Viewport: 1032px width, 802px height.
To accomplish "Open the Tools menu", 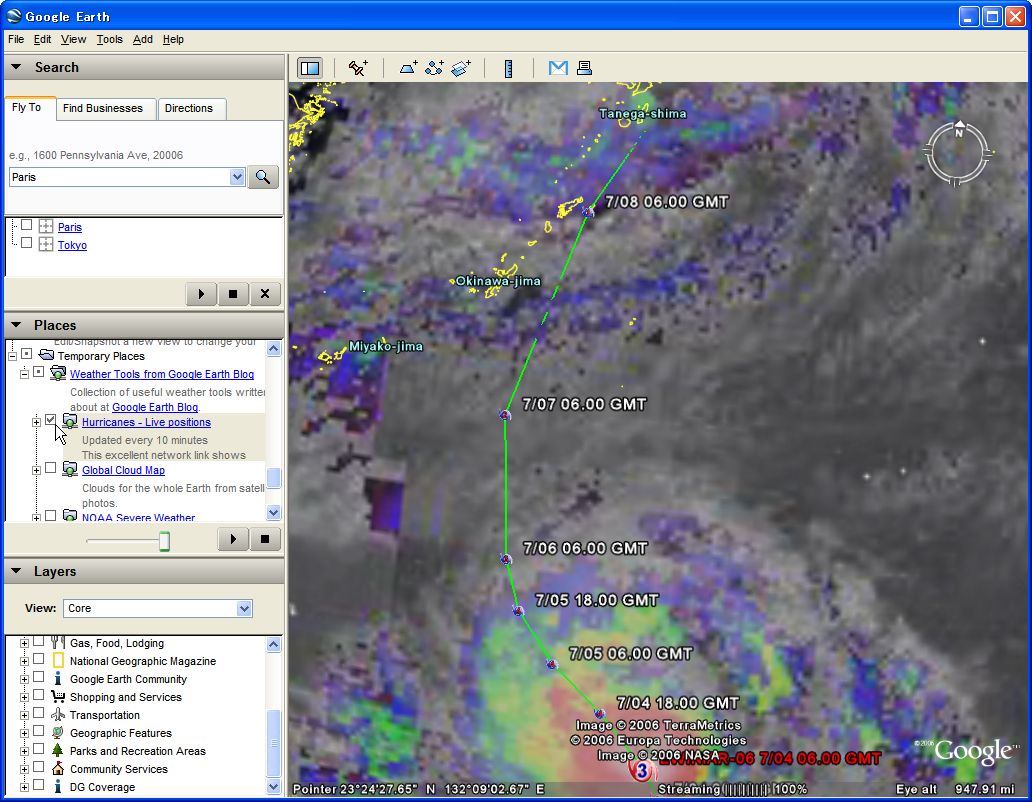I will click(x=109, y=39).
